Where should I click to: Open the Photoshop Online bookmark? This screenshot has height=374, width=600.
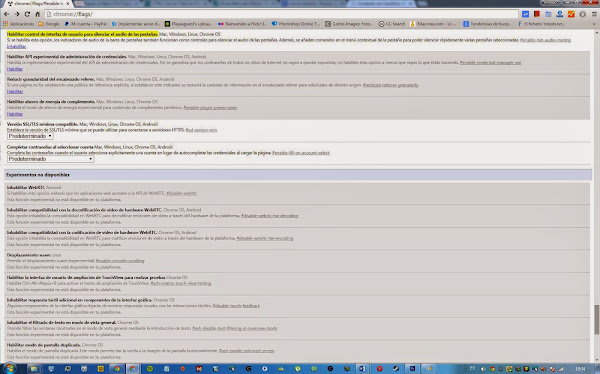tap(295, 24)
